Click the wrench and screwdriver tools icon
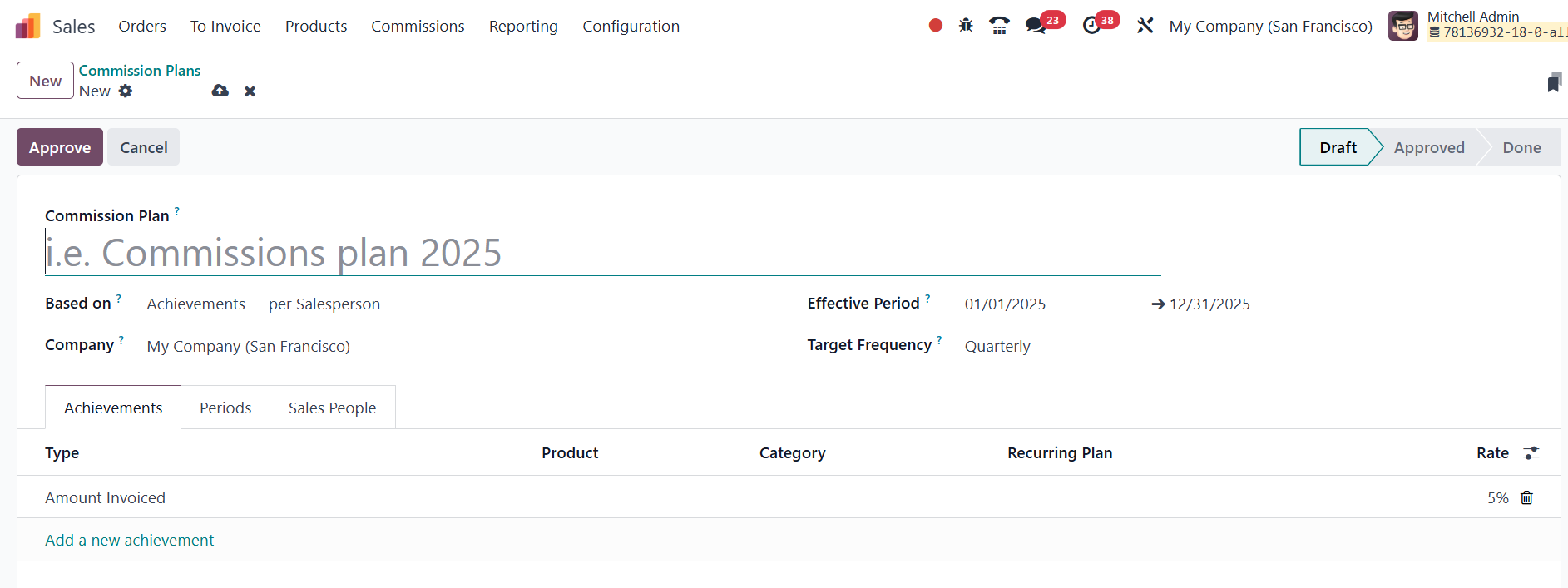Image resolution: width=1568 pixels, height=588 pixels. tap(1145, 26)
